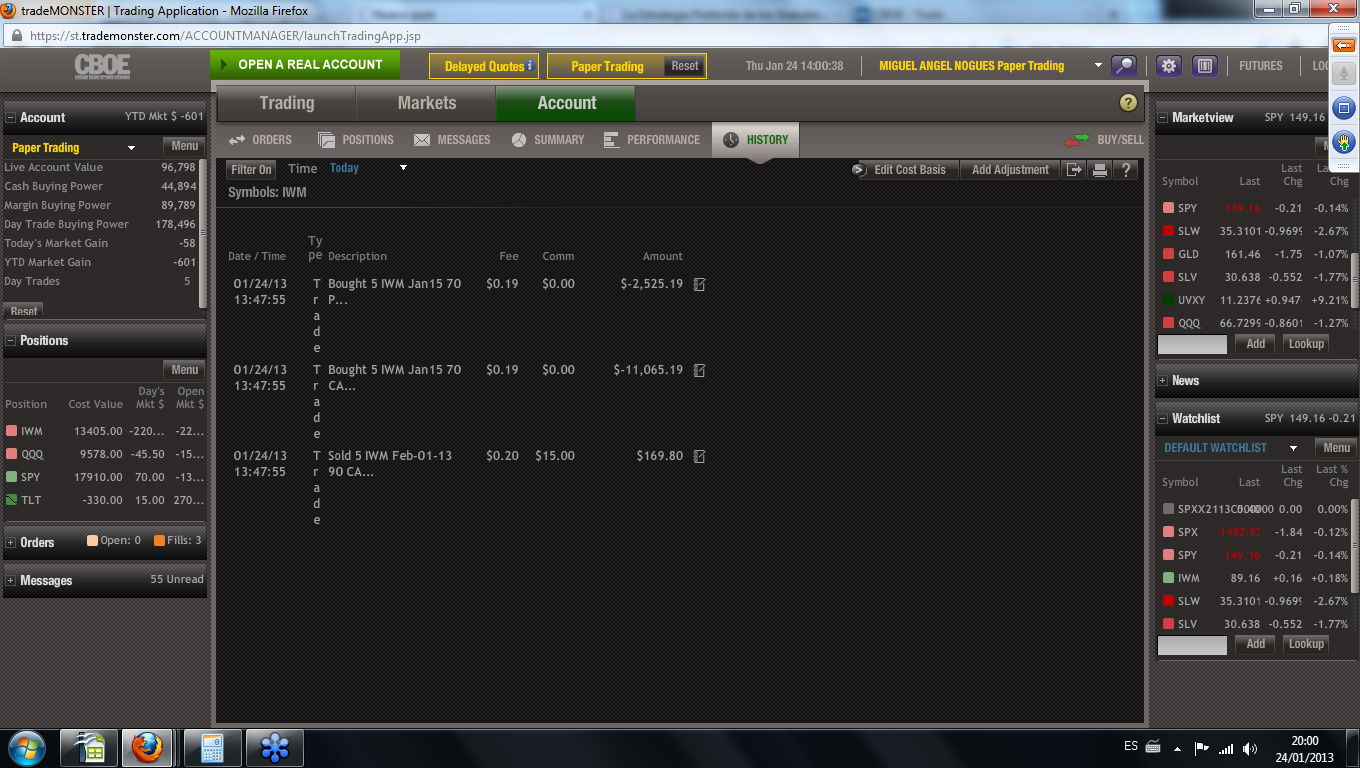This screenshot has height=768, width=1360.
Task: Click the Buy/Sell arrows icon
Action: tap(1077, 140)
